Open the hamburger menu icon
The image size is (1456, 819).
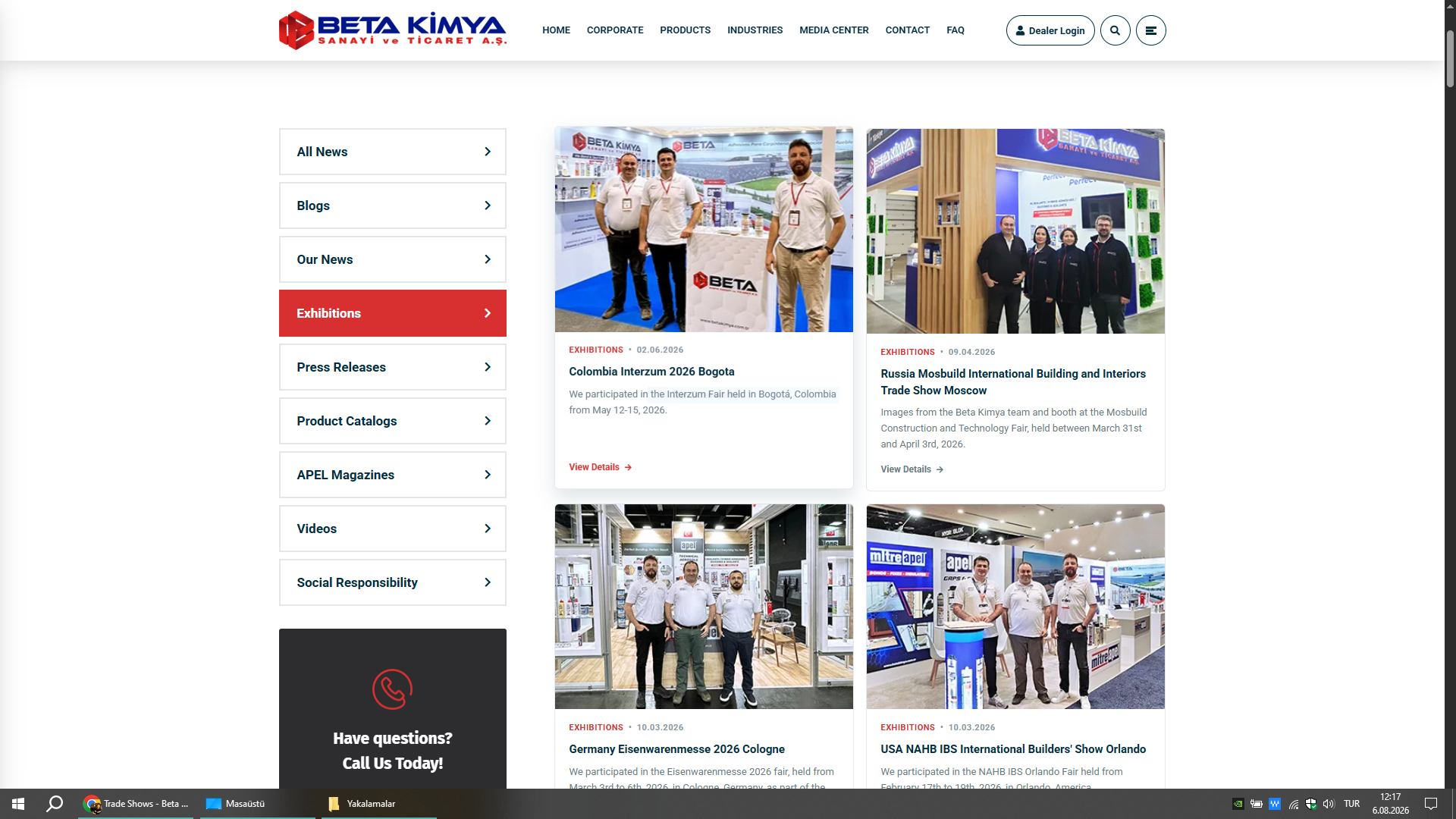point(1150,30)
